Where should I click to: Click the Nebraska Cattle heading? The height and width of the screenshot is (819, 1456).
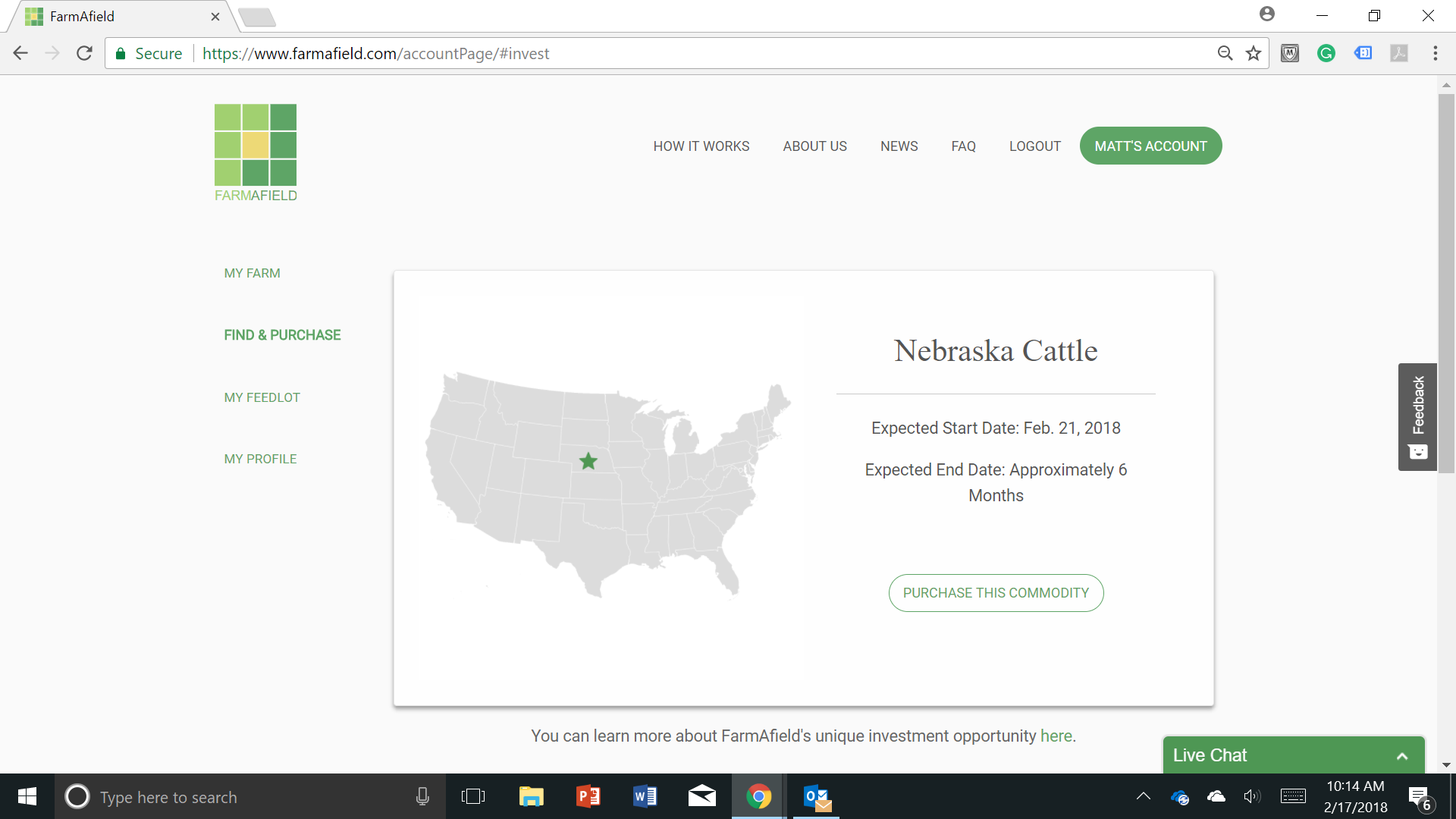pyautogui.click(x=996, y=350)
